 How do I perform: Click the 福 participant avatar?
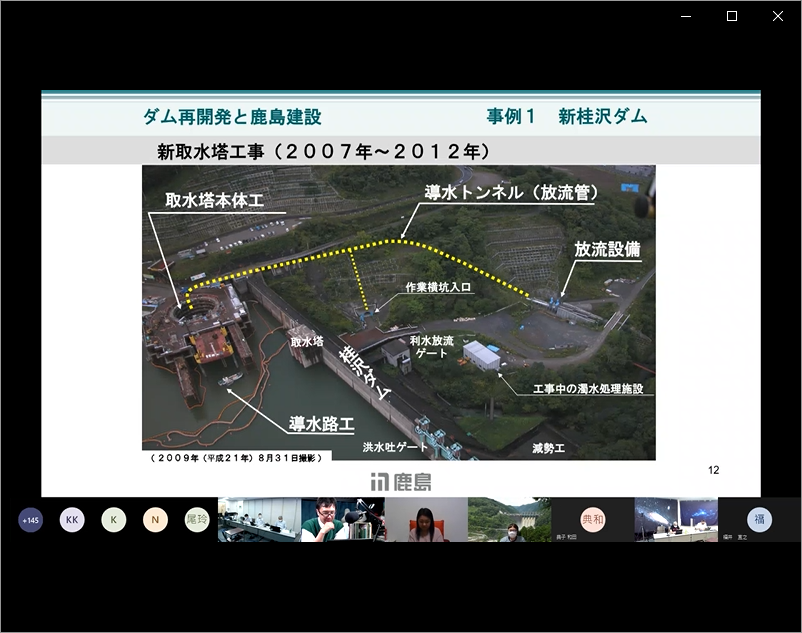click(760, 520)
